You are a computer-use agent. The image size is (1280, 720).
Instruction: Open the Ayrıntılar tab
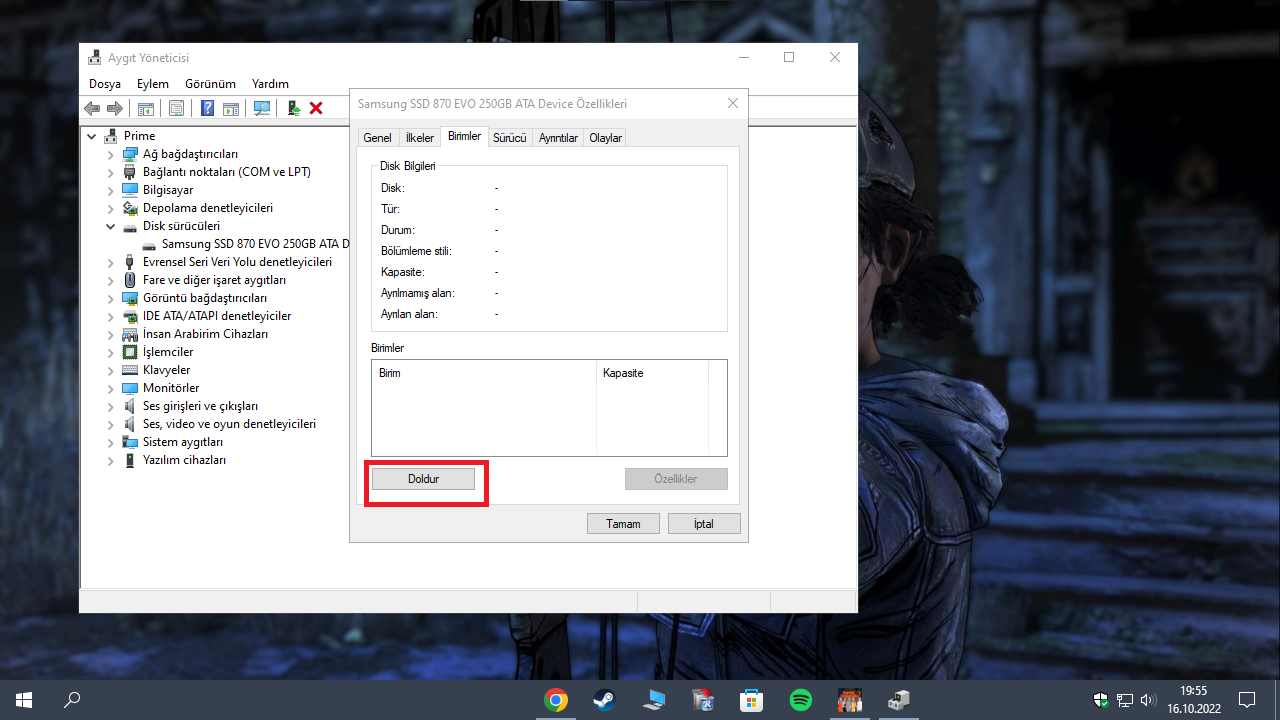558,138
